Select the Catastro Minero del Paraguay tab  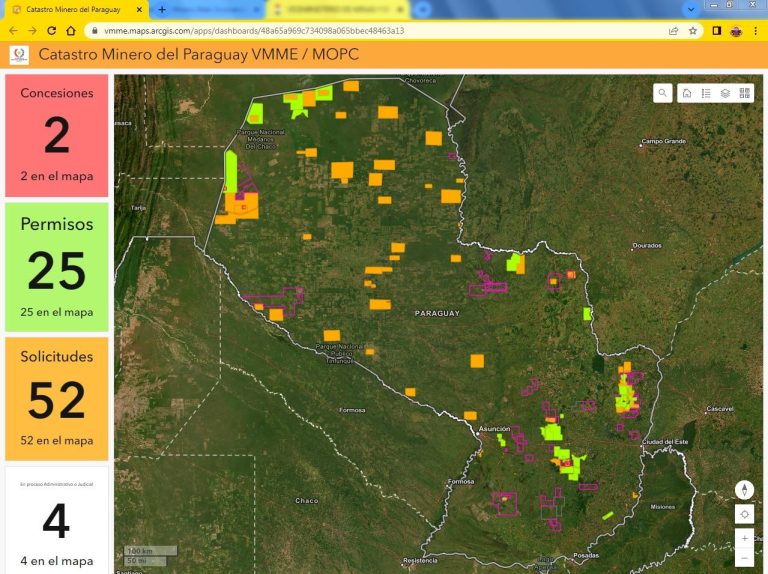73,9
